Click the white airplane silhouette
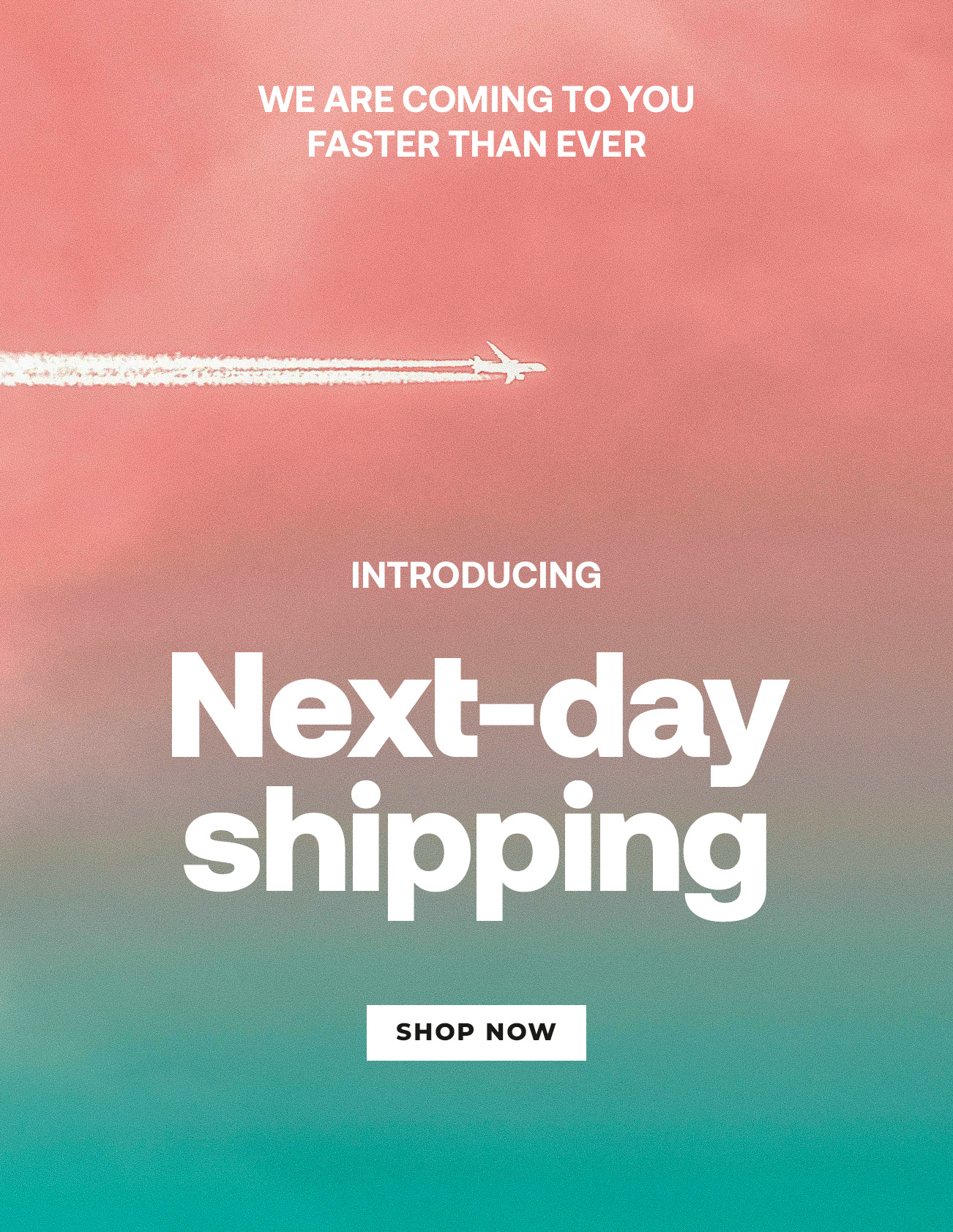953x1232 pixels. [509, 363]
